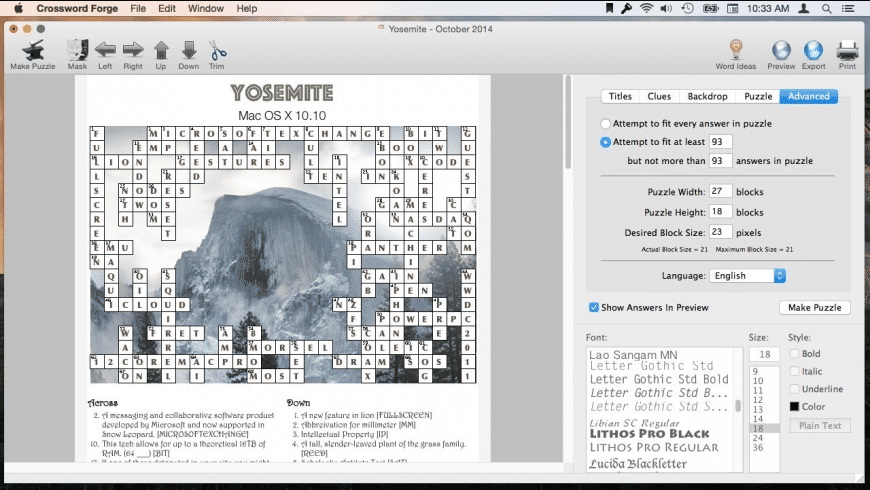
Task: Open the Apple menu
Action: tap(18, 8)
